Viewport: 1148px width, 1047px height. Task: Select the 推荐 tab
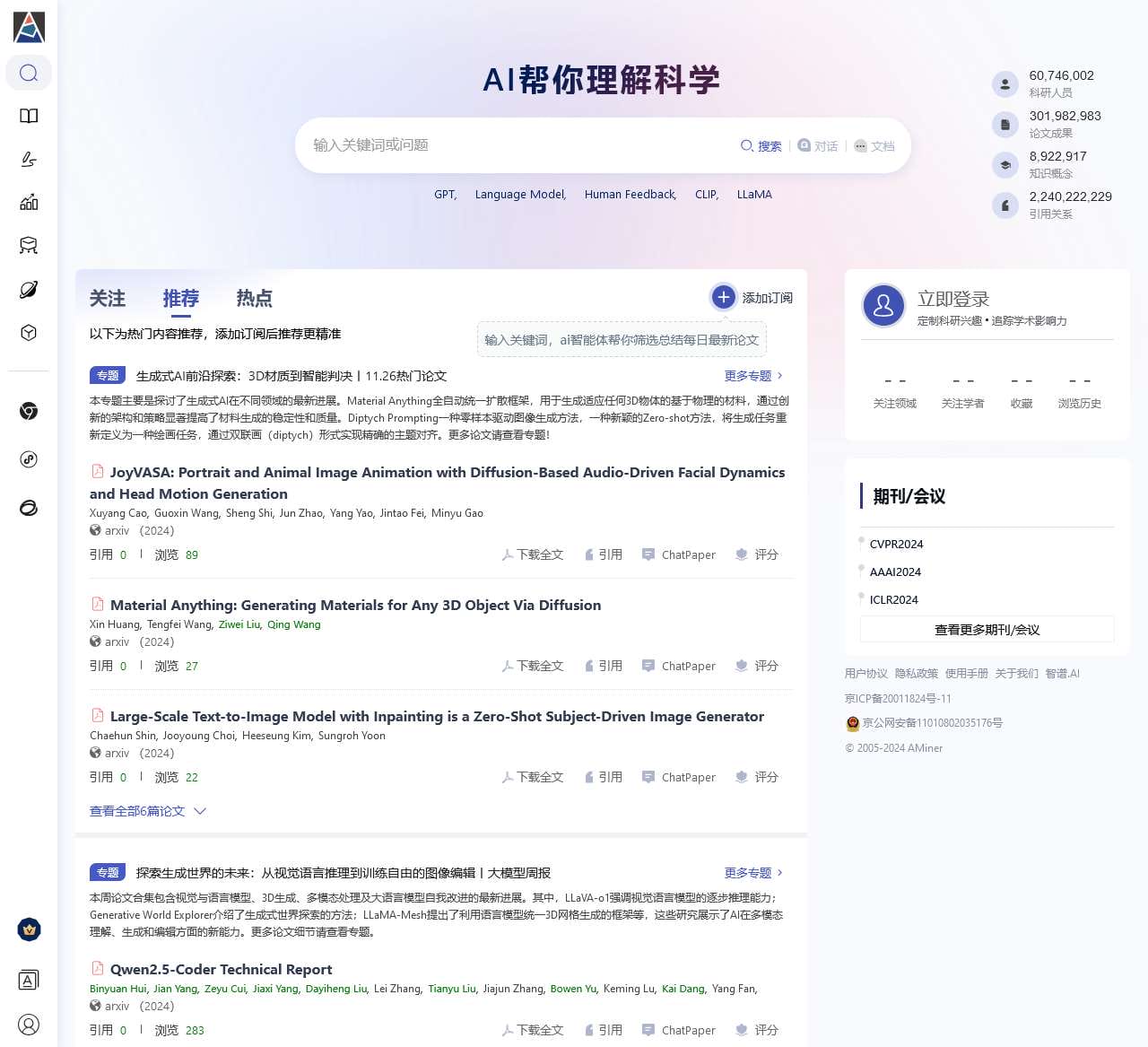(x=180, y=298)
